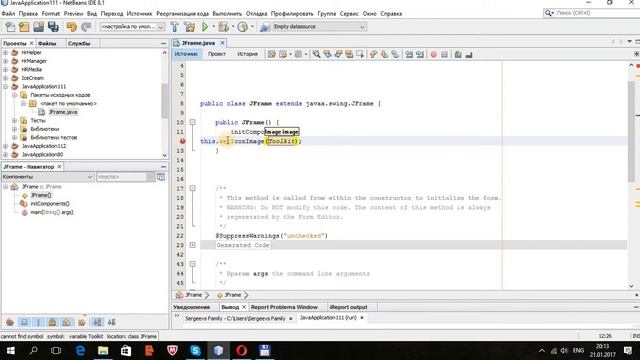Open Skype from the Windows taskbar
The image size is (640, 360).
tap(196, 351)
